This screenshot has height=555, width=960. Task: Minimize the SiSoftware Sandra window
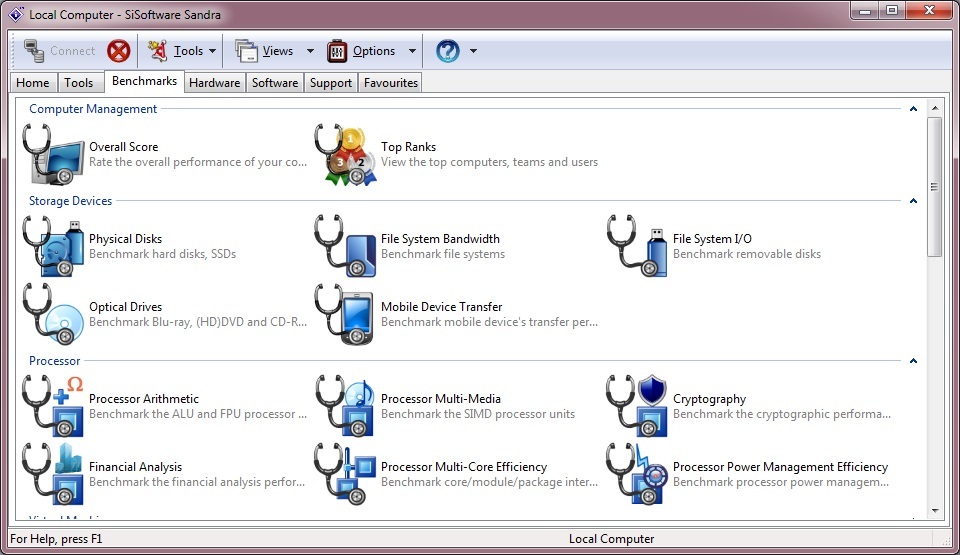click(x=864, y=10)
